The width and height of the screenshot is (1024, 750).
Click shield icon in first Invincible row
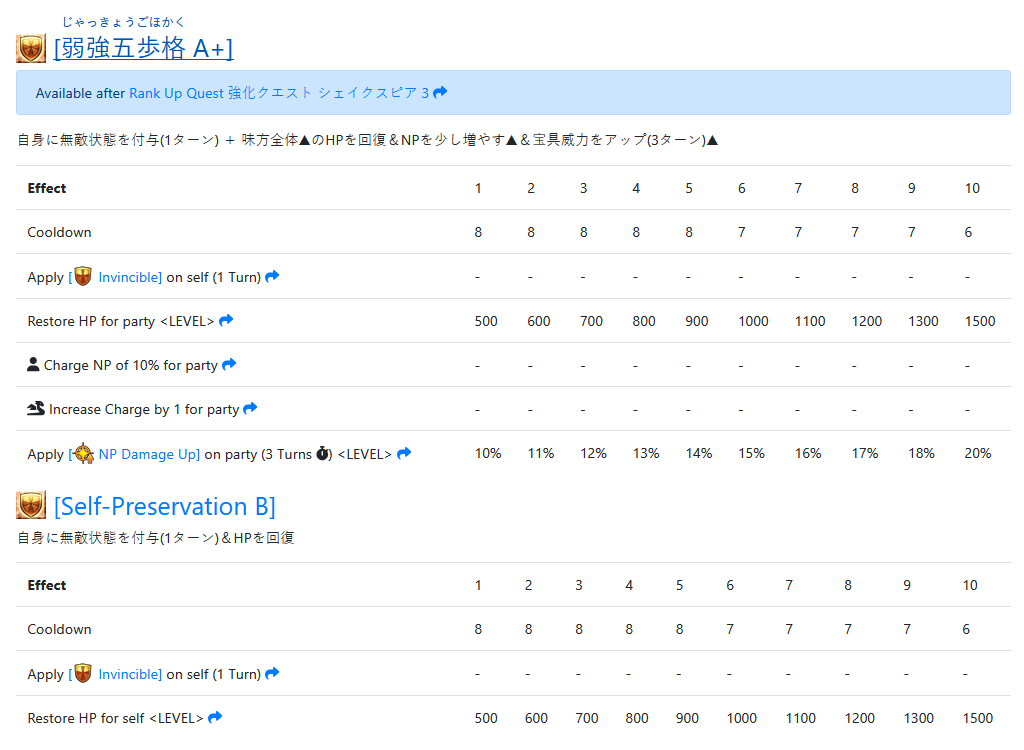tap(83, 276)
